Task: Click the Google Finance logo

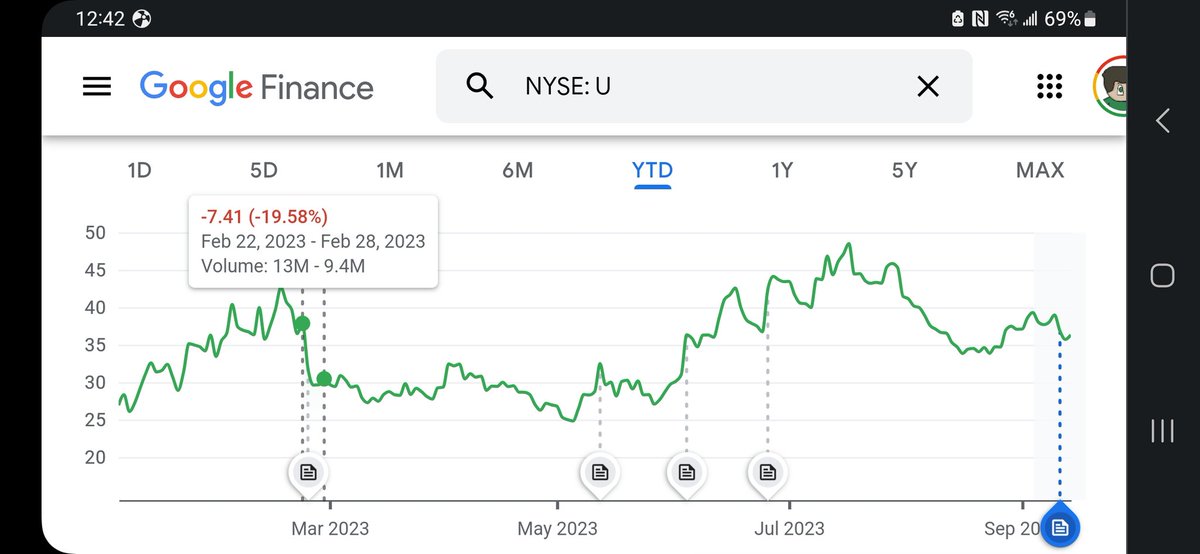Action: click(x=257, y=87)
